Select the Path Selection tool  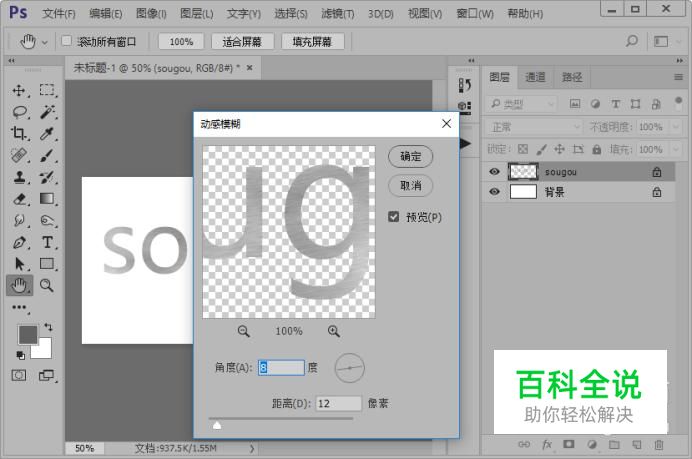pos(19,264)
